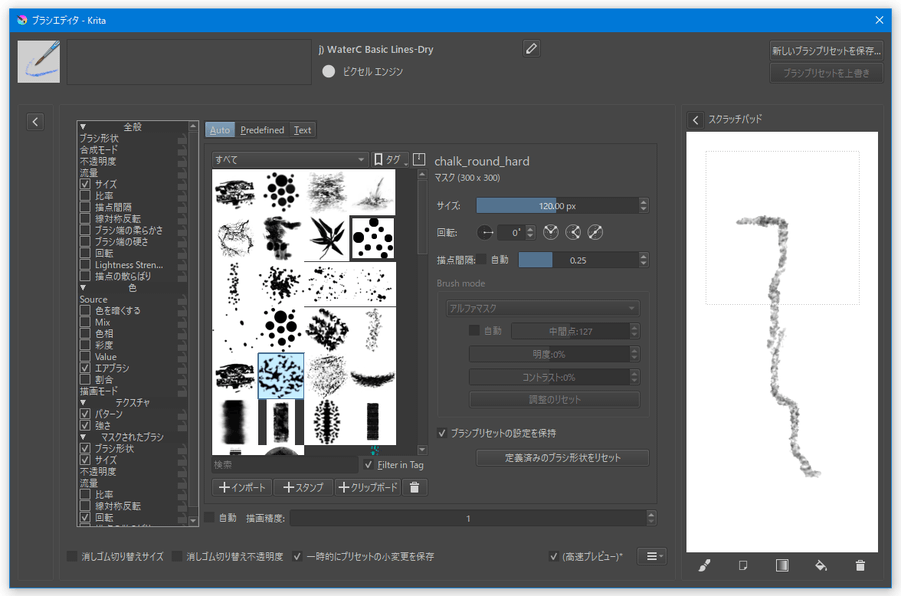Open the アルファマスク brush mode dropdown
The width and height of the screenshot is (901, 596).
click(542, 309)
